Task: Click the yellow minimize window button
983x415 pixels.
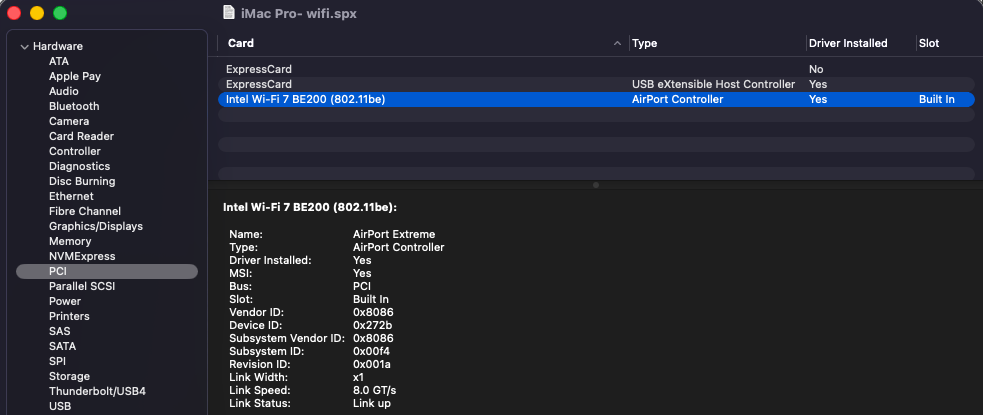Action: 37,13
